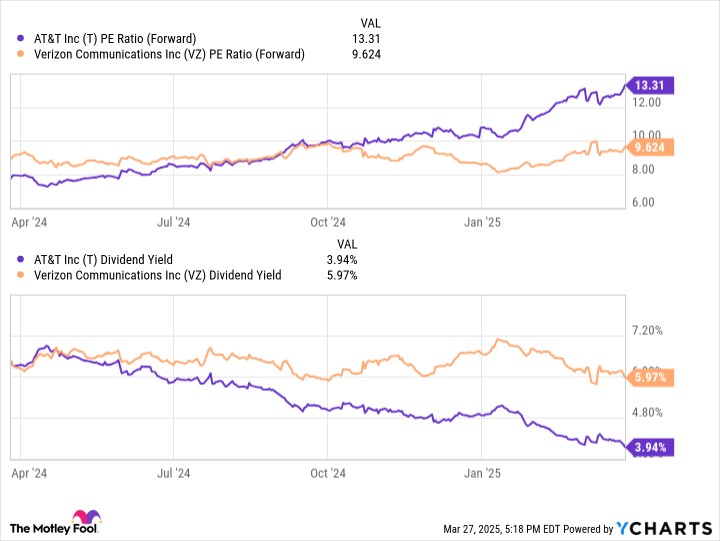Select Verizon Communications Dividend Yield label
The height and width of the screenshot is (541, 720).
click(157, 275)
